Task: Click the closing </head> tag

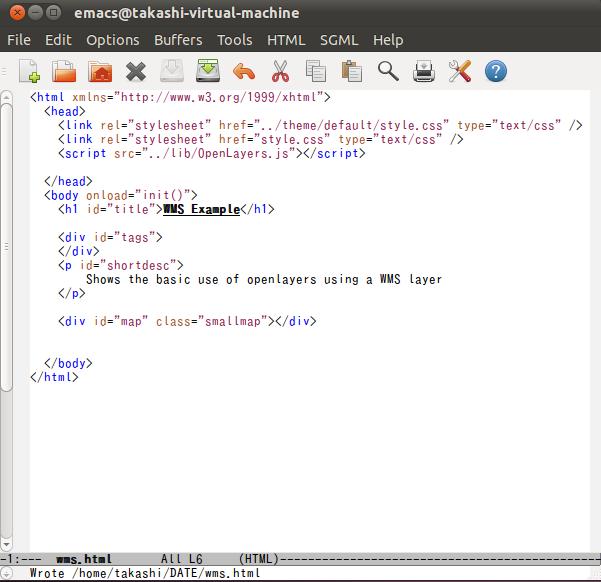Action: click(x=68, y=181)
